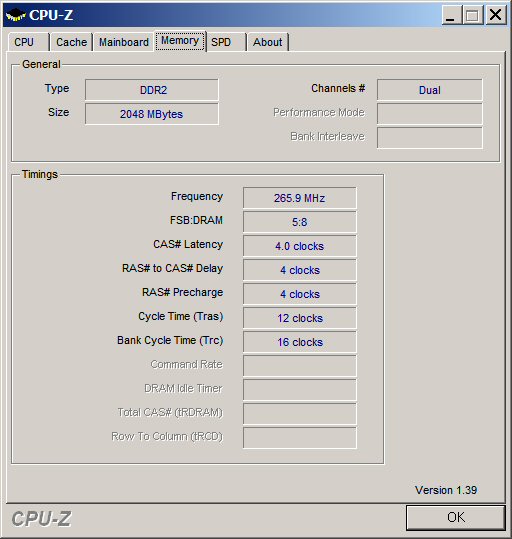Click the CAS# Latency value 4.0 clocks

(x=299, y=246)
